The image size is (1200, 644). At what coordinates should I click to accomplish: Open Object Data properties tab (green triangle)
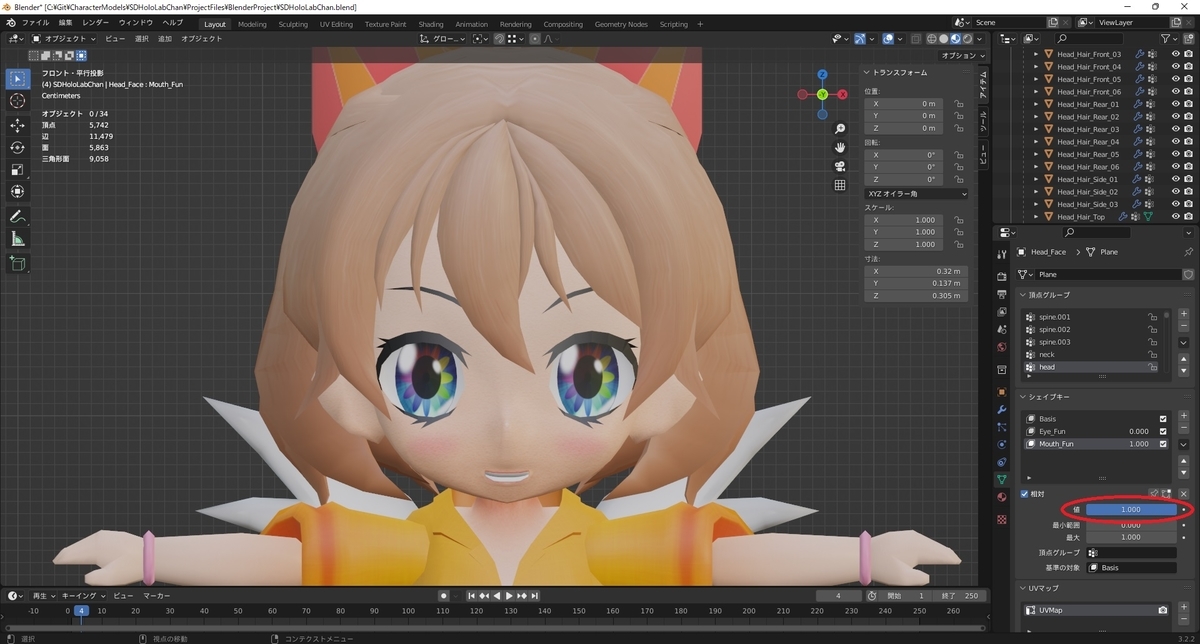1002,479
